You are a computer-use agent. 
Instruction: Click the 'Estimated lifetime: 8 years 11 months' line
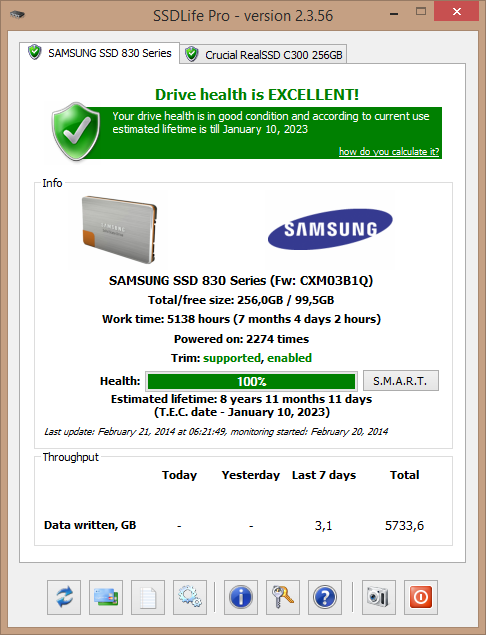(241, 399)
